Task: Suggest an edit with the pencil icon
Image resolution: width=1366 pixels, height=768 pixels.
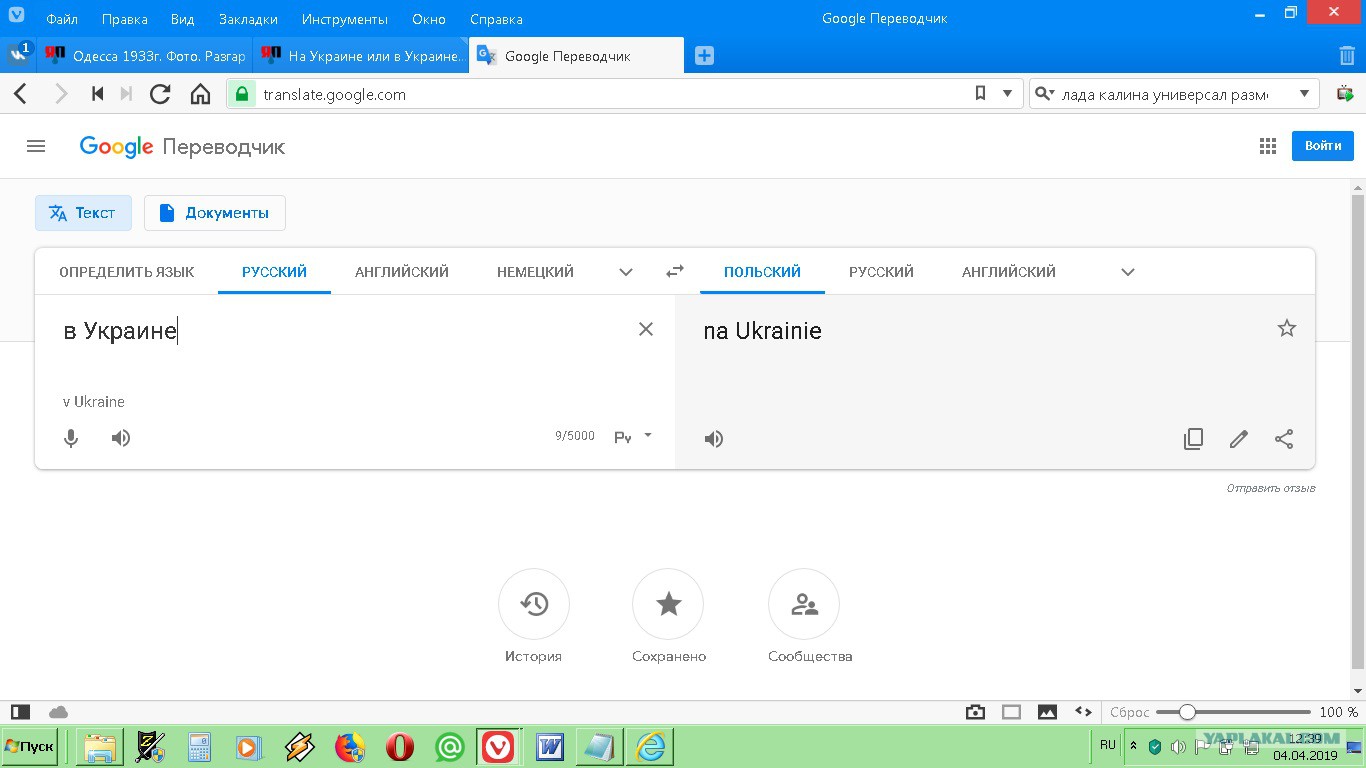Action: 1239,439
